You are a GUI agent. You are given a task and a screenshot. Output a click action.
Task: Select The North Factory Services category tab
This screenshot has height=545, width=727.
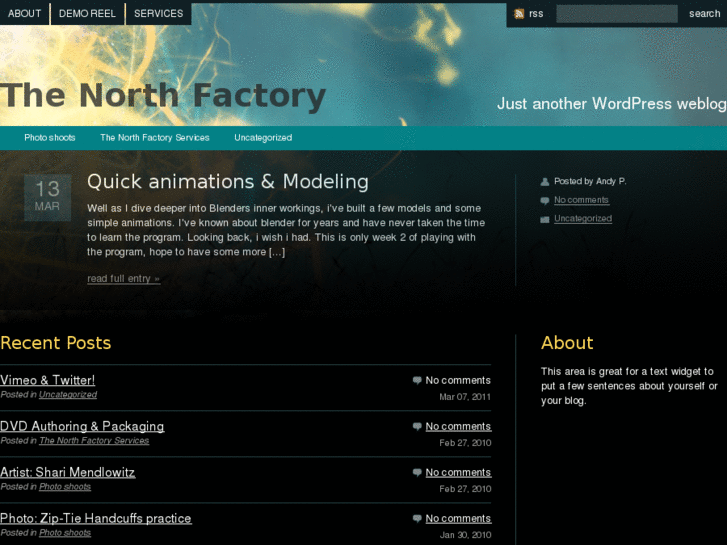click(x=155, y=138)
